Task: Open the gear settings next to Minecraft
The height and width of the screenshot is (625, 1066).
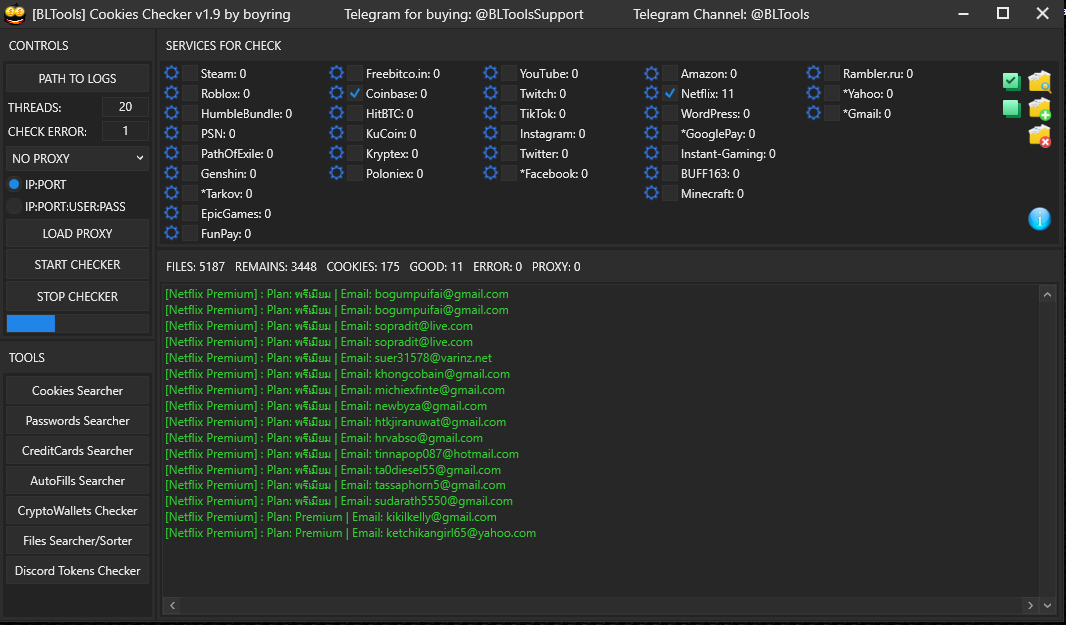Action: pyautogui.click(x=651, y=193)
